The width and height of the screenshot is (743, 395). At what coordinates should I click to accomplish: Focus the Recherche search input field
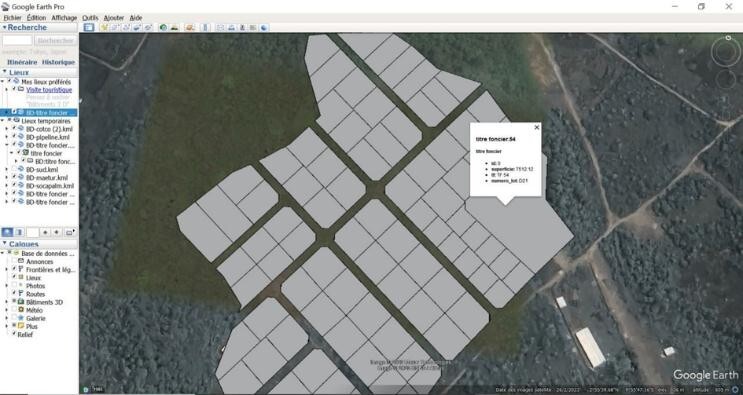[17, 41]
